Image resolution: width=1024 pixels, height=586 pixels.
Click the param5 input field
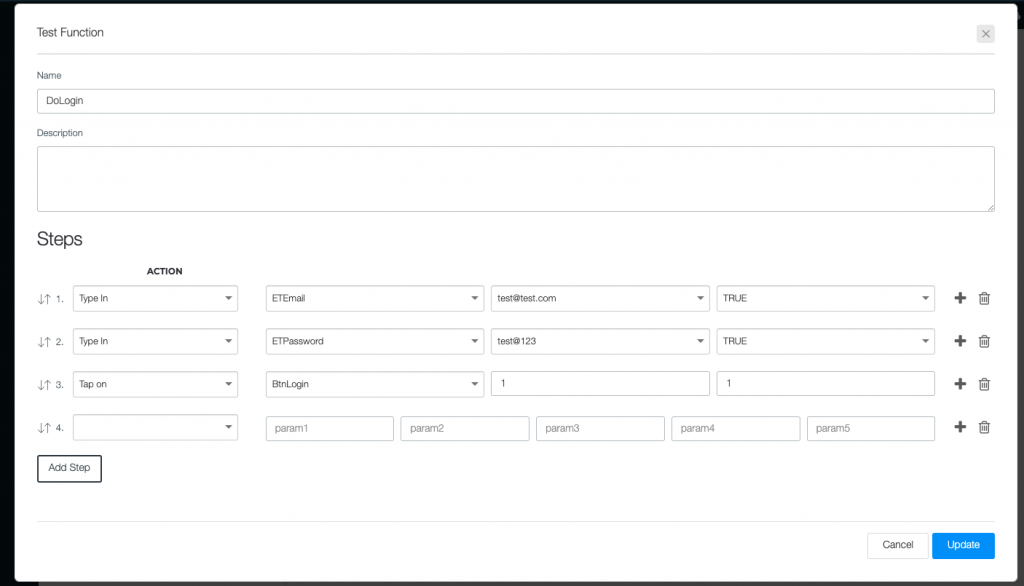[x=871, y=429]
